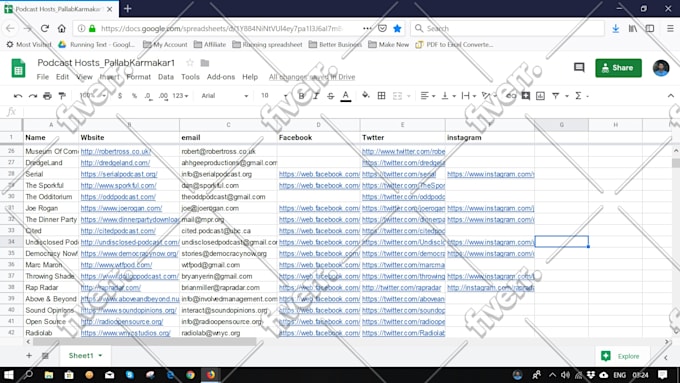Viewport: 680px width, 383px height.
Task: Click the Undo icon in toolbar
Action: 18,96
